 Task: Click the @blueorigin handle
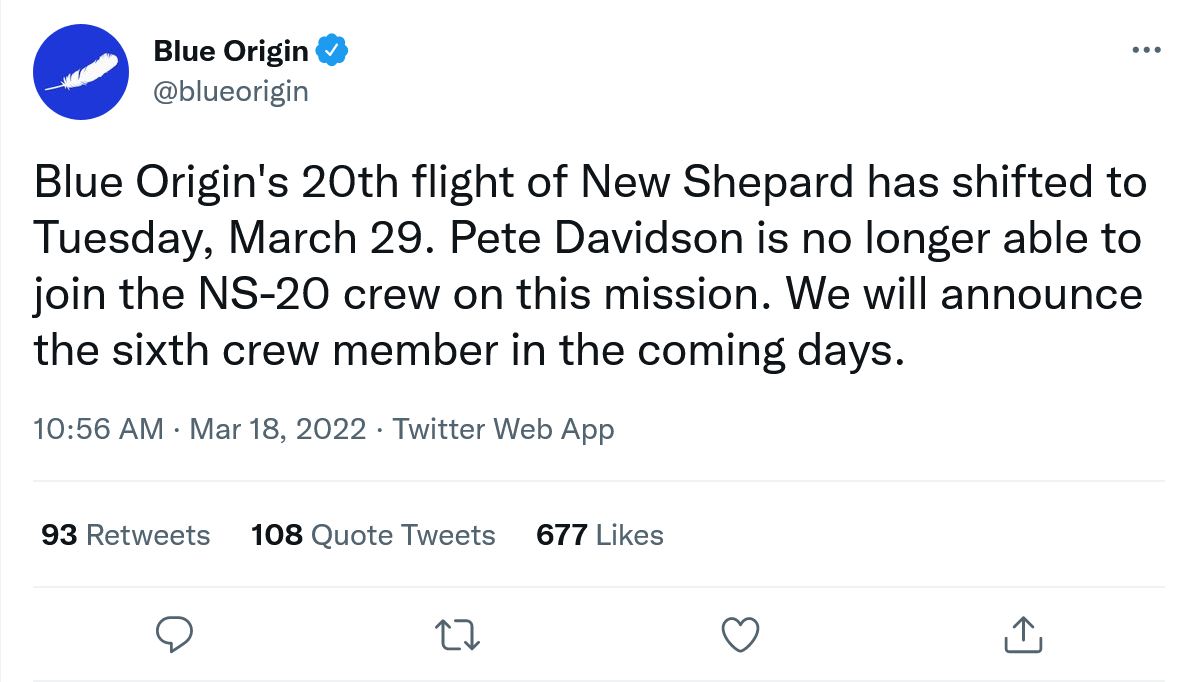(x=231, y=92)
